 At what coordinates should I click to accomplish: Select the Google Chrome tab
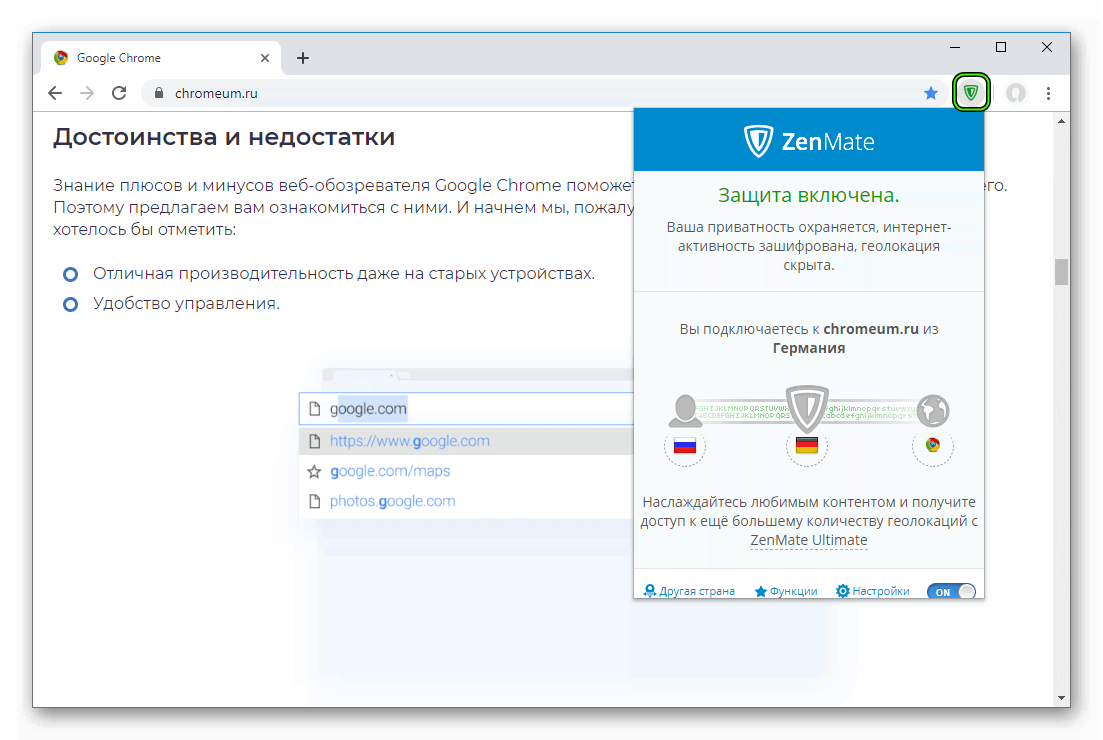(x=162, y=58)
